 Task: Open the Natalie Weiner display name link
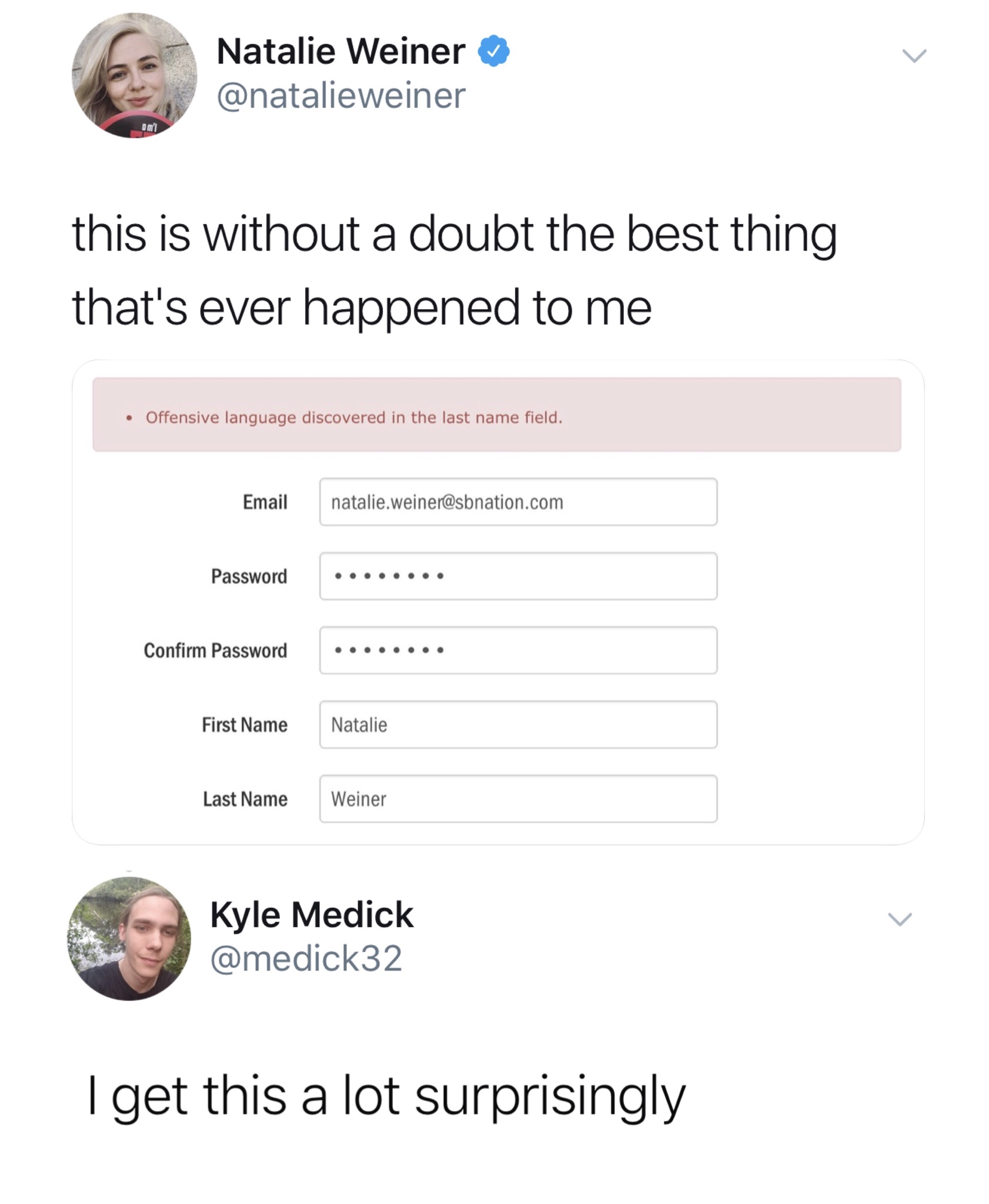point(340,51)
